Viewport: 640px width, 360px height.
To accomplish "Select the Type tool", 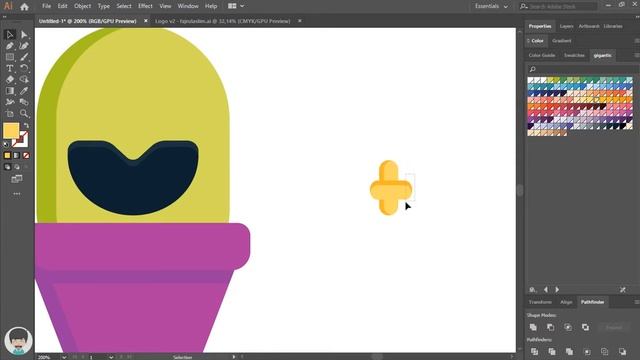I will [x=10, y=69].
